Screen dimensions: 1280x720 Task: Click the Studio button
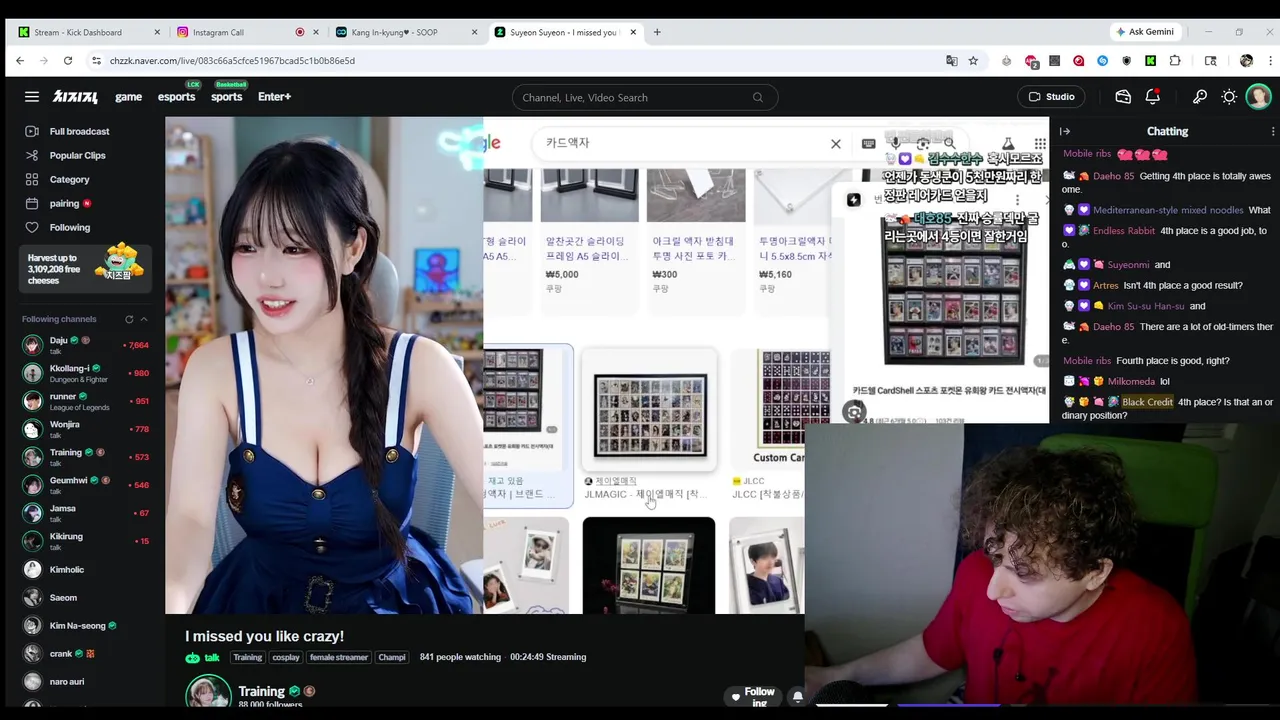pyautogui.click(x=1052, y=97)
